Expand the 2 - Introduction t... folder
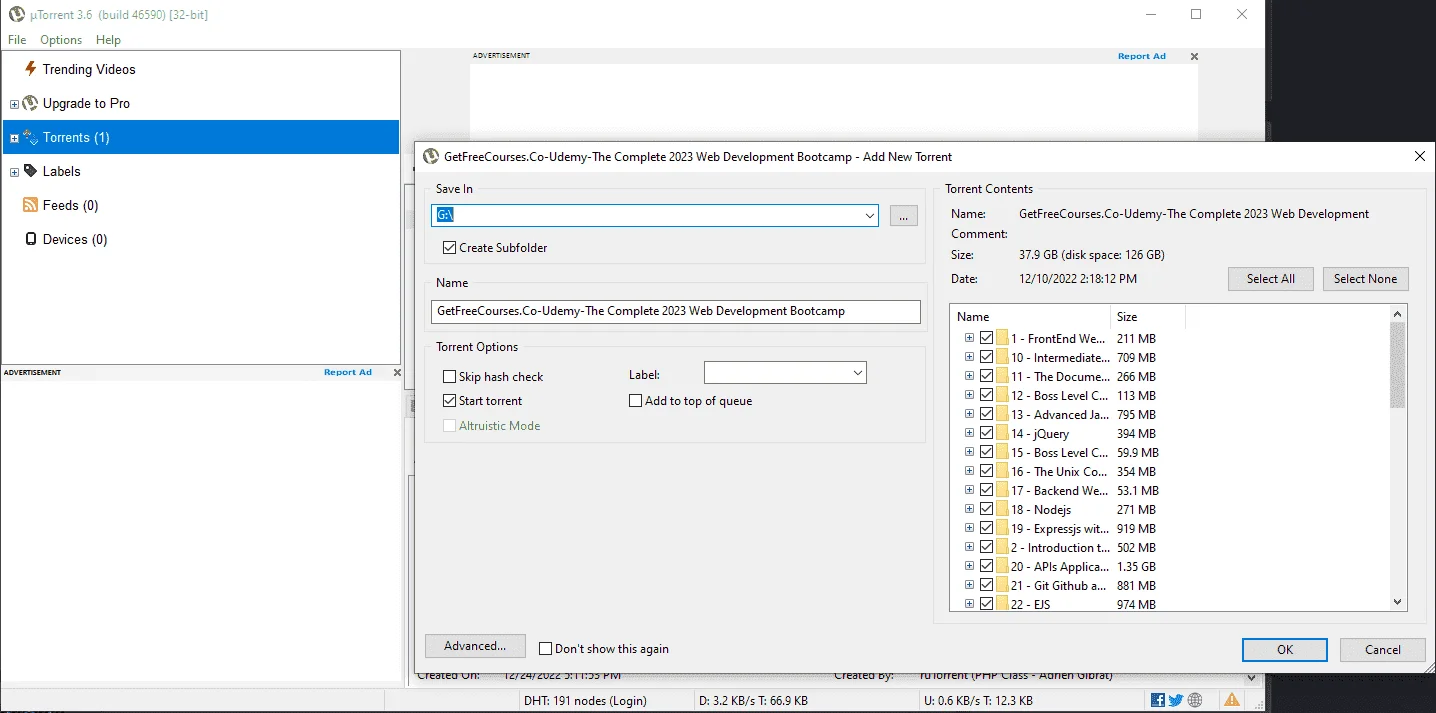1436x713 pixels. point(969,547)
